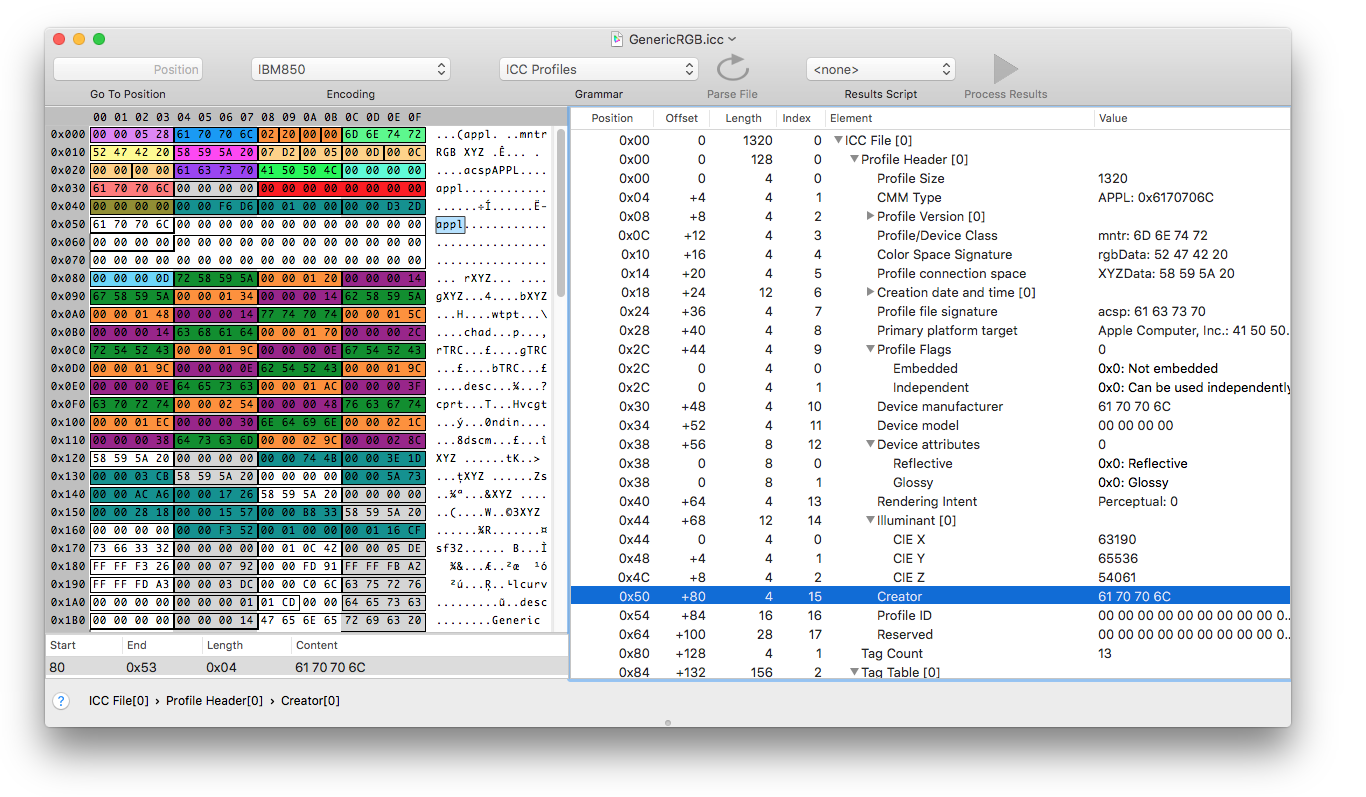
Task: Click Profile Header[0] in the breadcrumb path
Action: click(x=215, y=701)
